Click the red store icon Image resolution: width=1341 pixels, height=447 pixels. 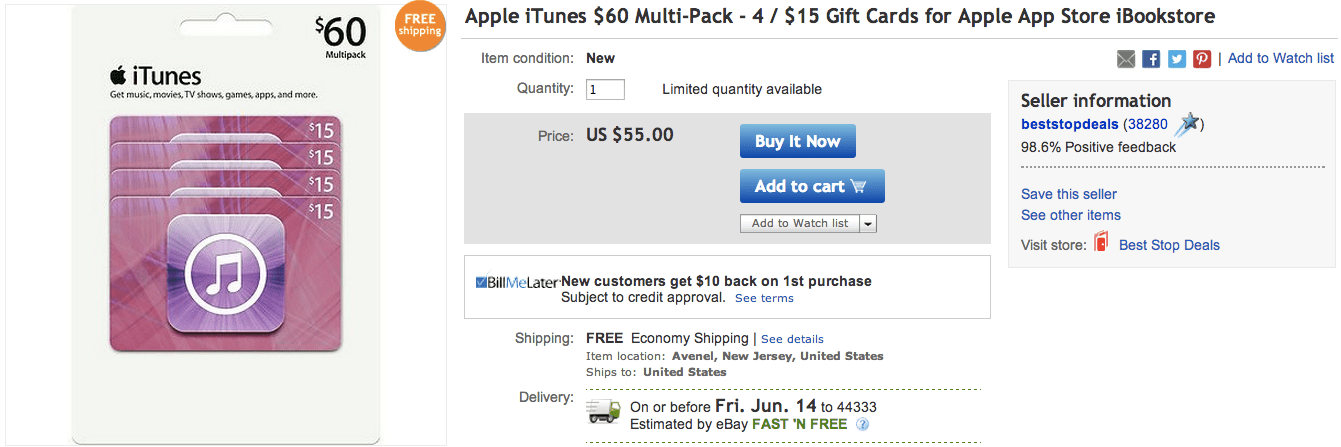(1101, 243)
